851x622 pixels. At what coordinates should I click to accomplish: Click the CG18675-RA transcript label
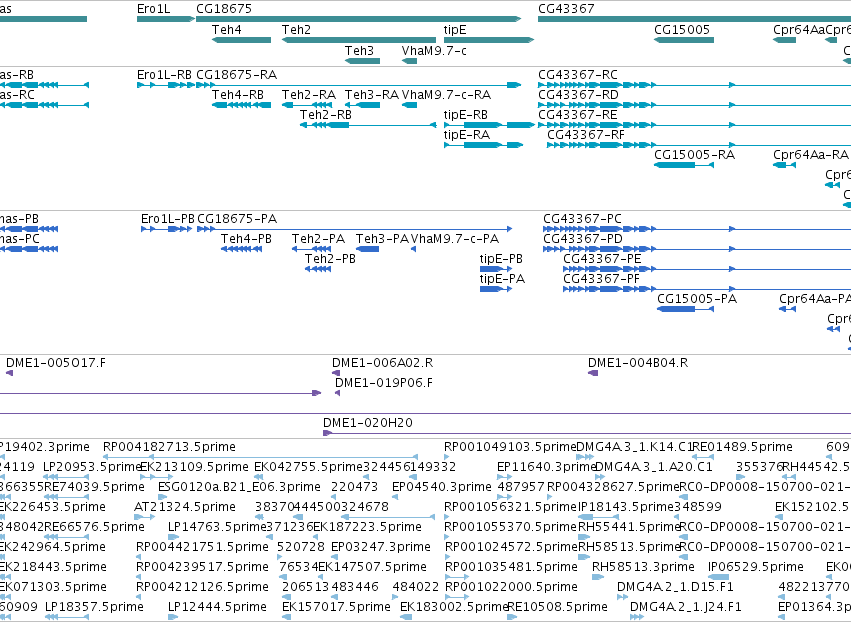coord(237,75)
